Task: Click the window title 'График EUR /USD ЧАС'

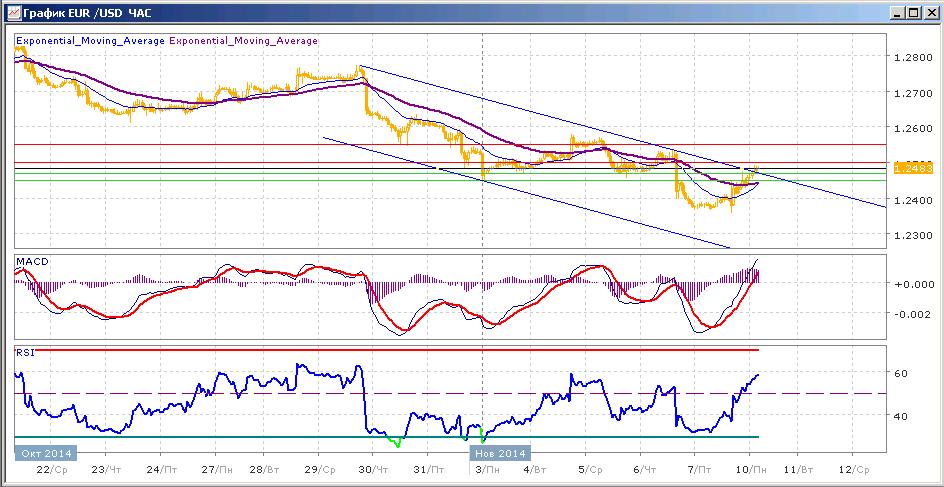Action: tap(87, 12)
